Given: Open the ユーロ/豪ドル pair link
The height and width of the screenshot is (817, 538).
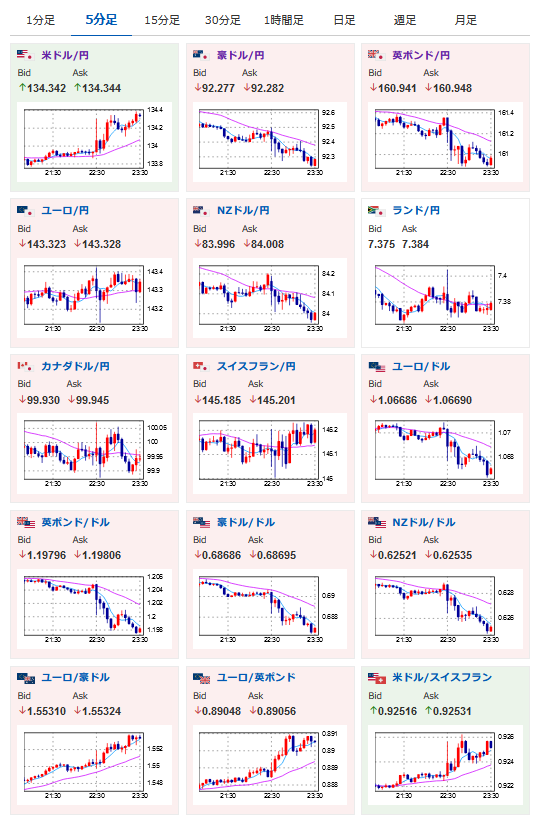Looking at the screenshot, I should coord(76,677).
